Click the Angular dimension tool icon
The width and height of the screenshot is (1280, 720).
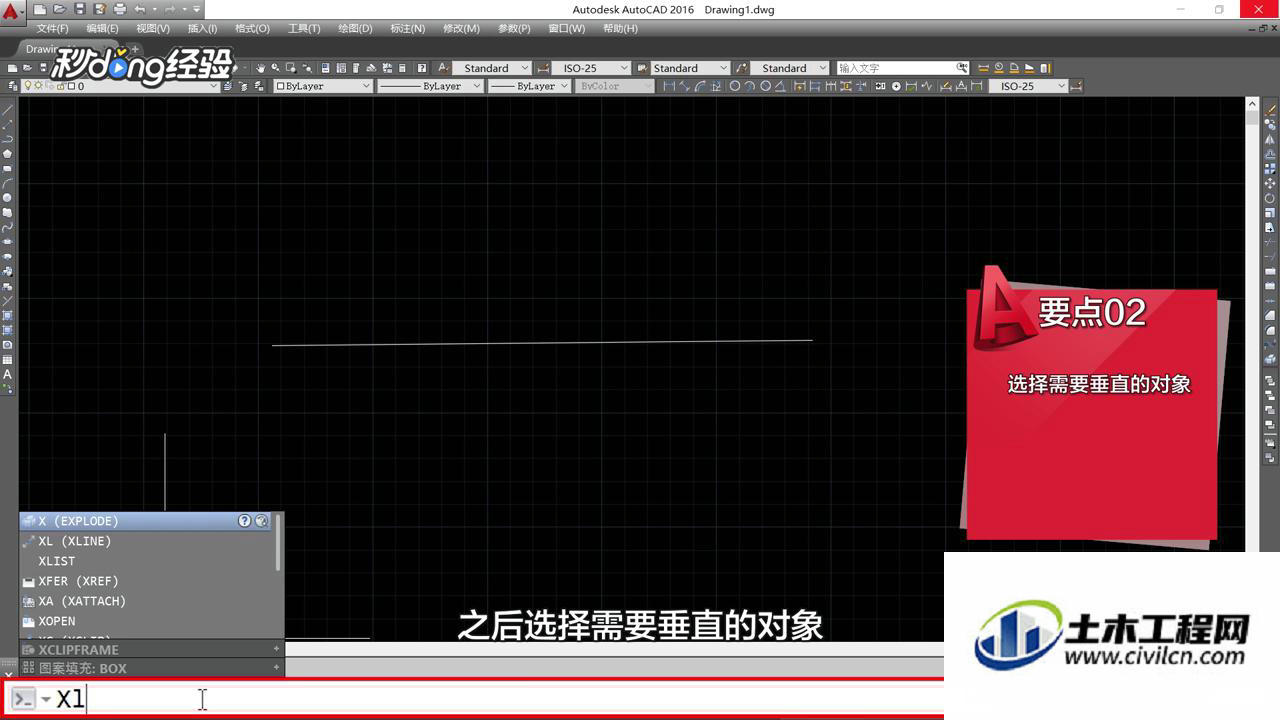781,86
